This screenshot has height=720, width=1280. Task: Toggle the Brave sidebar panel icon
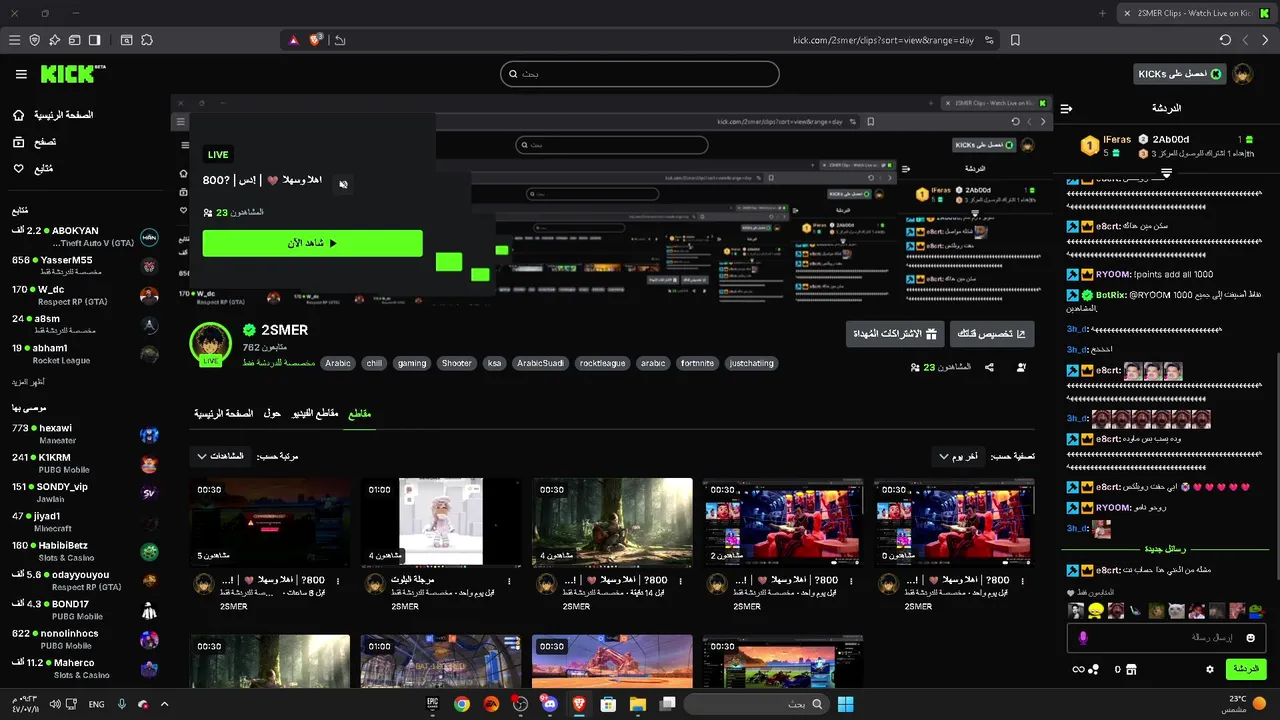coord(94,40)
